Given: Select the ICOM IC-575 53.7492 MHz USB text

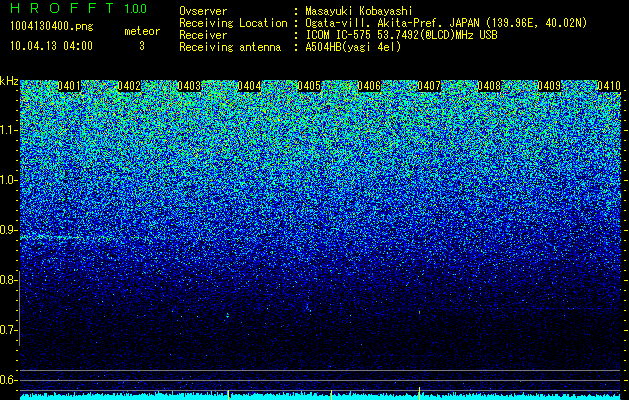Looking at the screenshot, I should click(401, 35).
